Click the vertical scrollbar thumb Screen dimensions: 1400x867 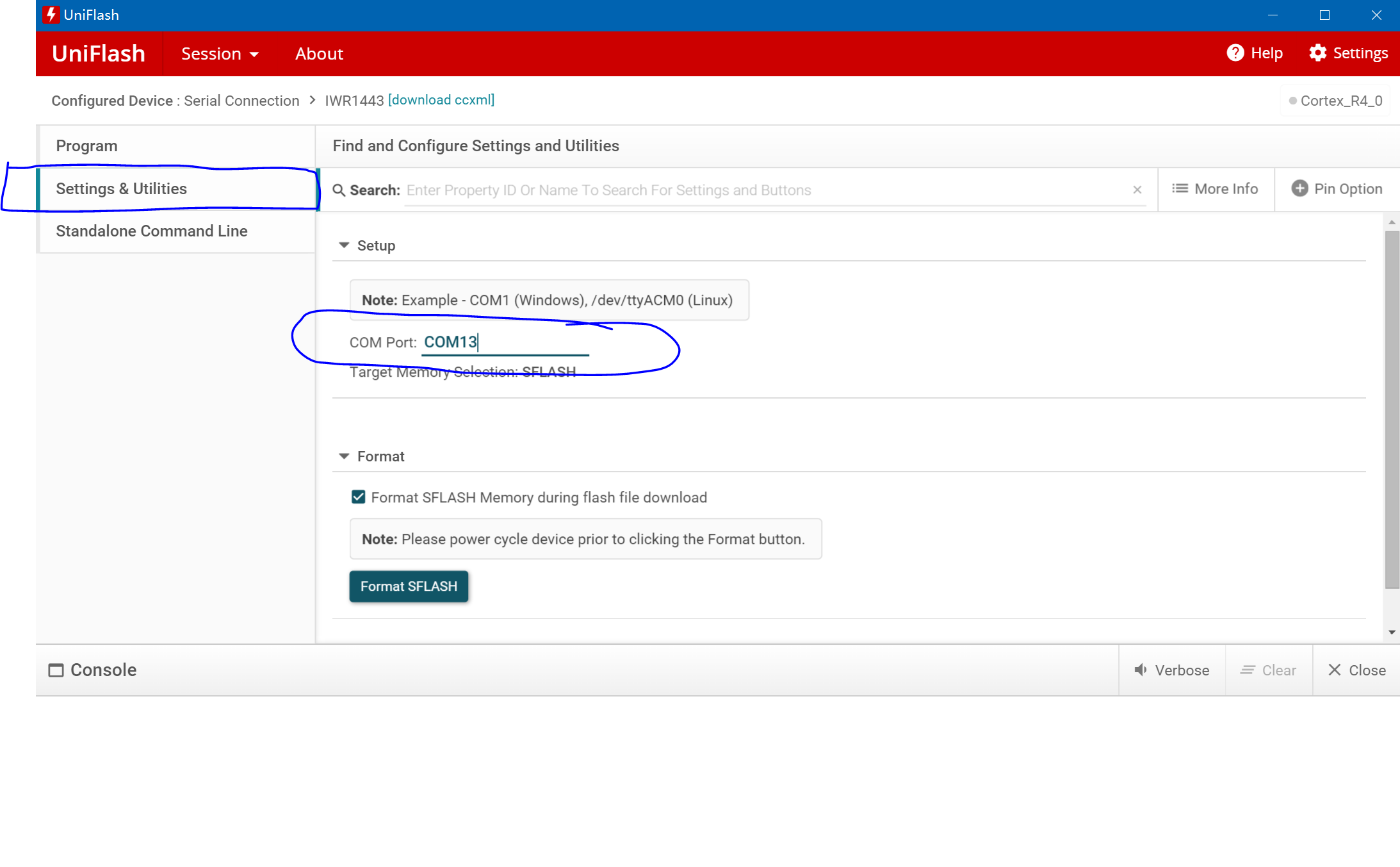tap(1392, 409)
